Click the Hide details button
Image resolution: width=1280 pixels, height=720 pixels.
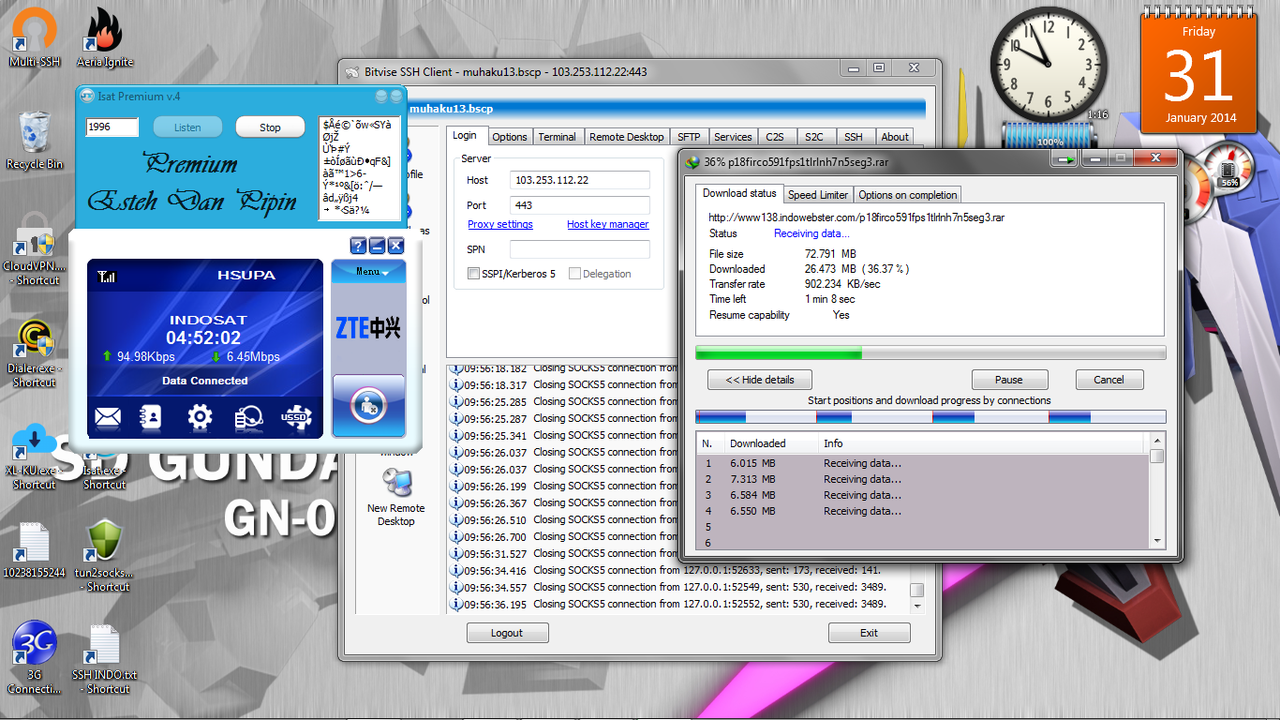tap(760, 380)
